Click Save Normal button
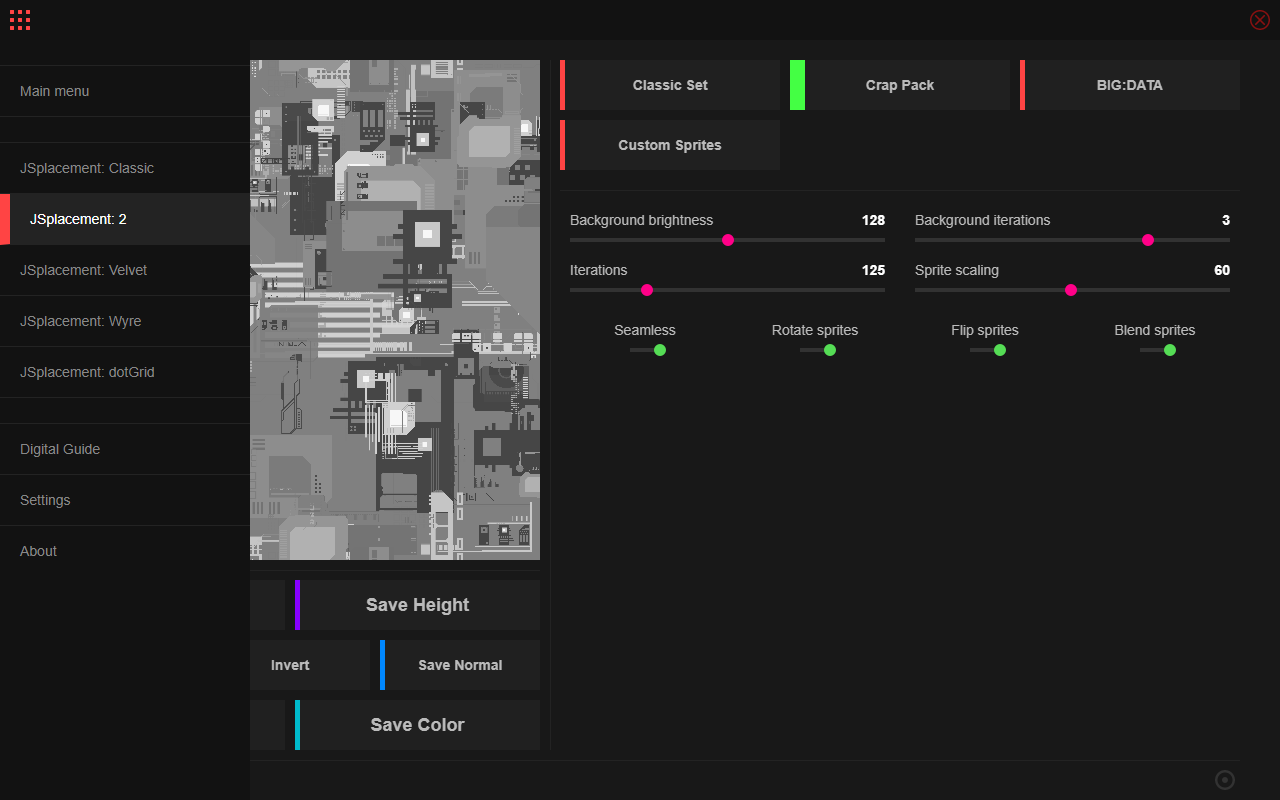 pyautogui.click(x=460, y=665)
